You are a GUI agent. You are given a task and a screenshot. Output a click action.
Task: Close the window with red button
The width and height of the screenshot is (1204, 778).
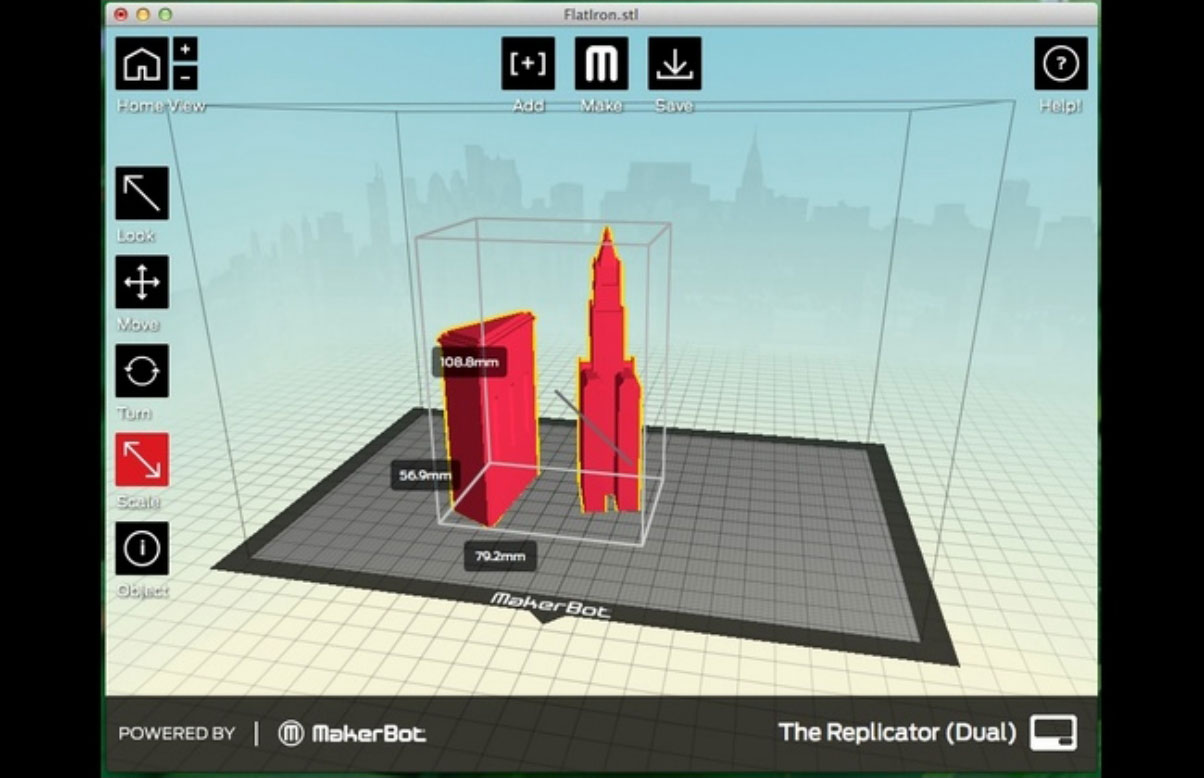coord(121,14)
